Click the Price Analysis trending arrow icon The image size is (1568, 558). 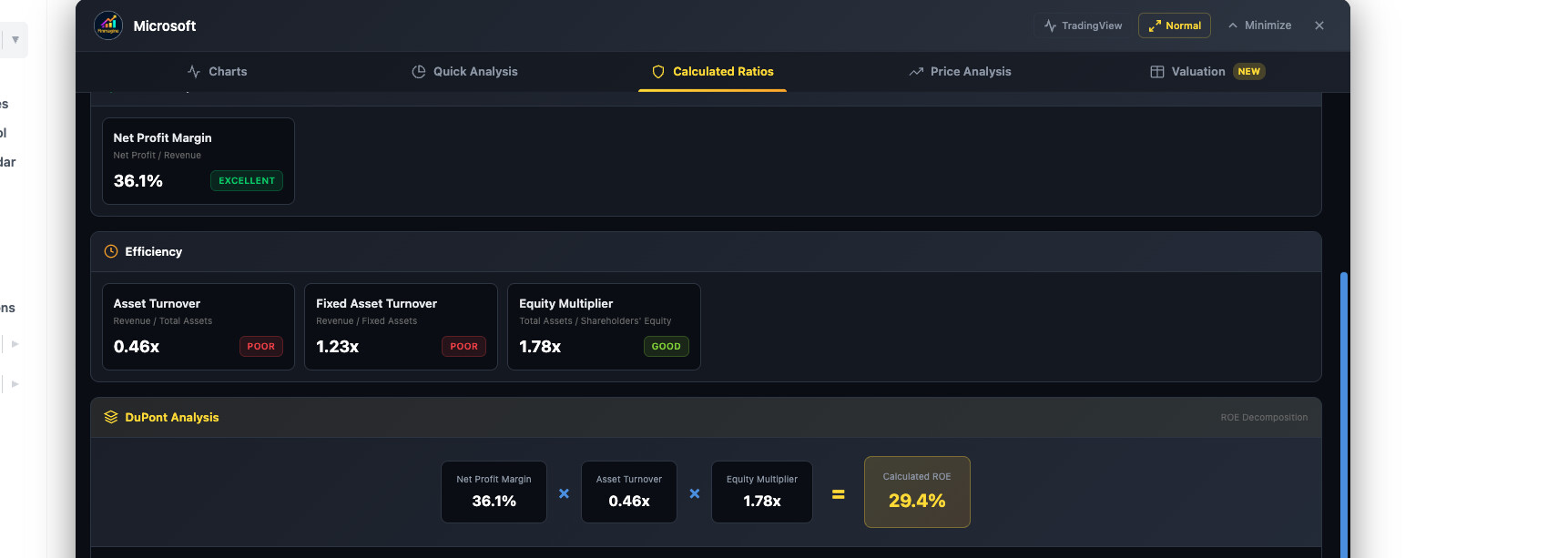pos(916,72)
